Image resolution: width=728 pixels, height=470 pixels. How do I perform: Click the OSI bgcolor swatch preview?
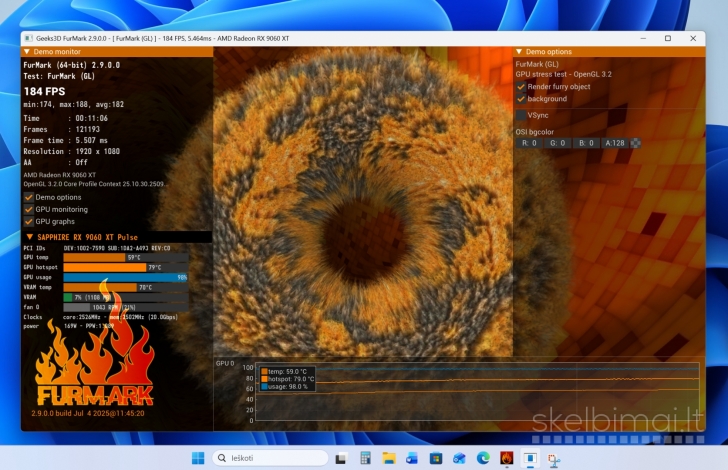click(x=636, y=143)
